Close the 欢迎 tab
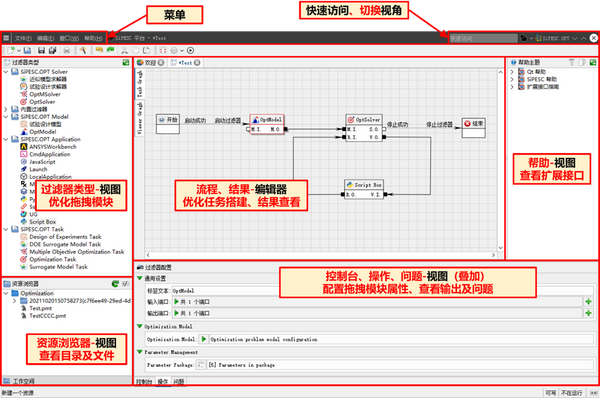The width and height of the screenshot is (600, 398). click(x=161, y=62)
